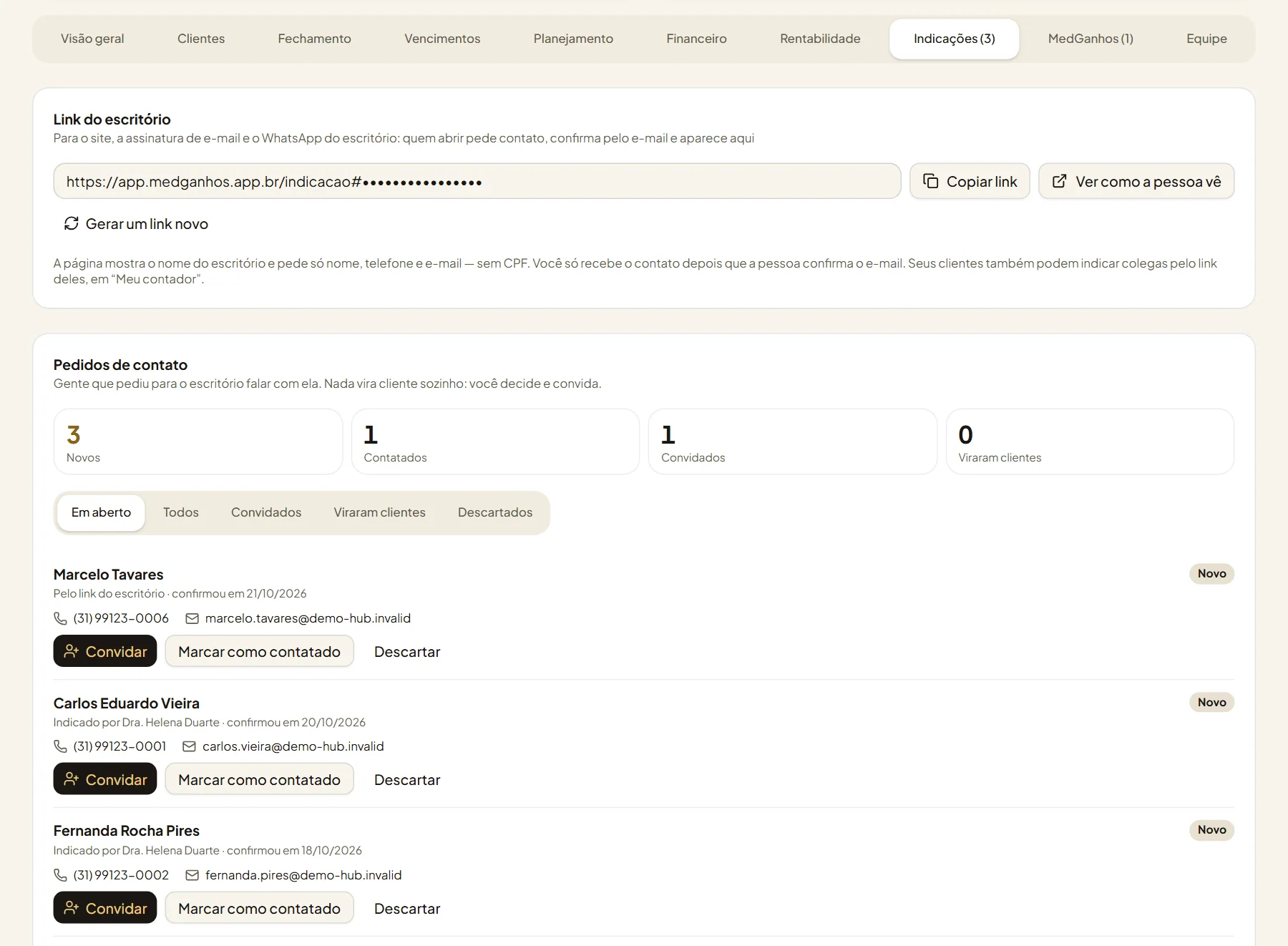Image resolution: width=1288 pixels, height=946 pixels.
Task: Filter requests by Convidados
Action: click(266, 512)
